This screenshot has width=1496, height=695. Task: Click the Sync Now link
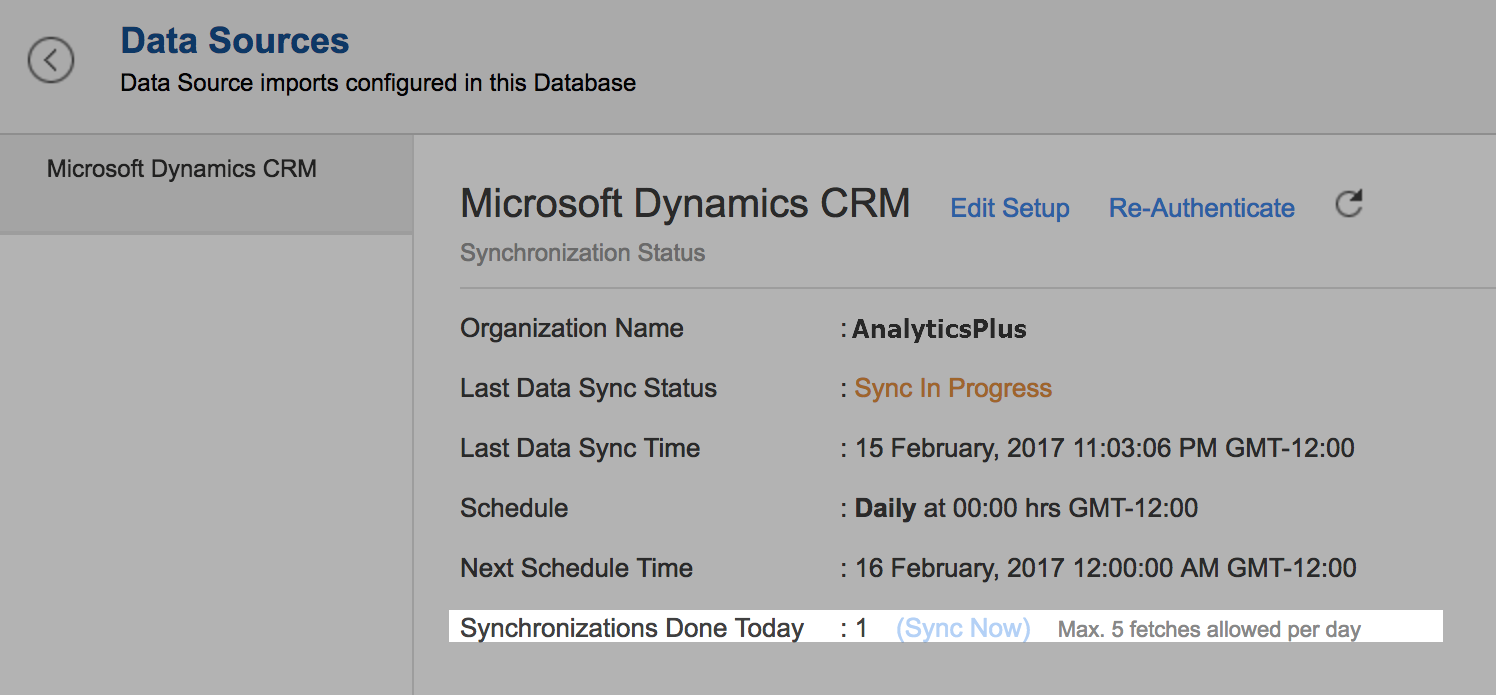(963, 628)
